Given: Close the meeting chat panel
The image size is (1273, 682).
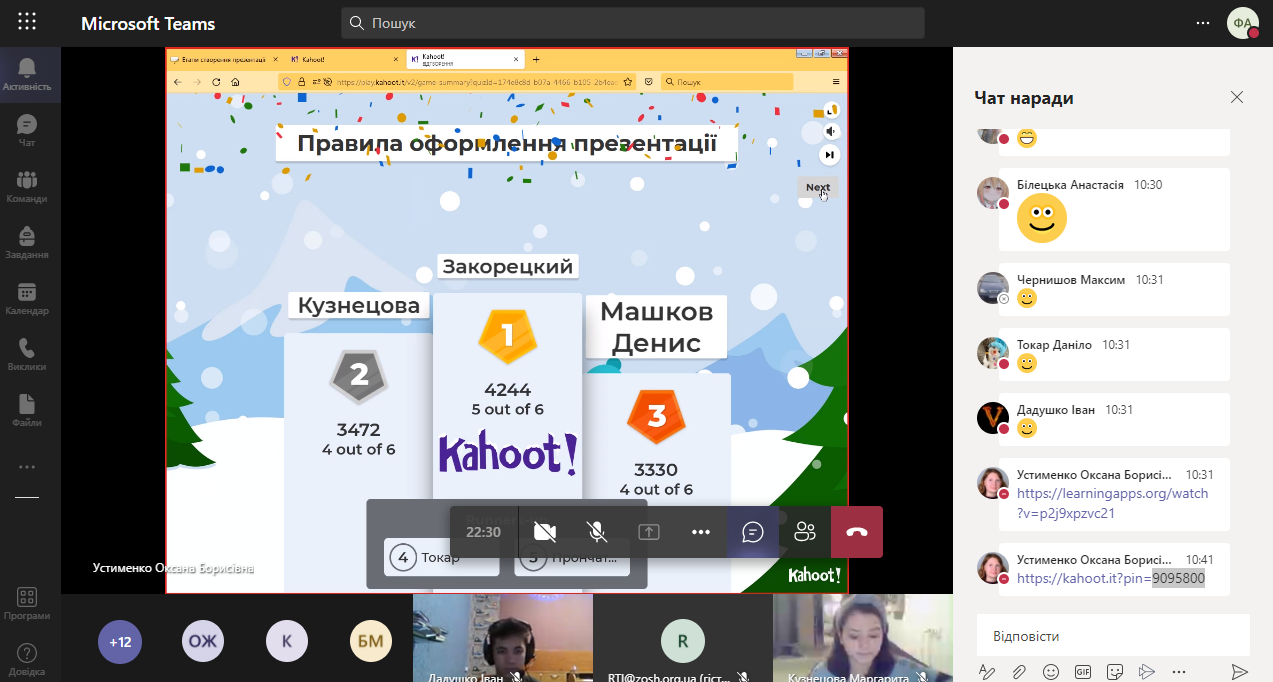Looking at the screenshot, I should 1237,97.
